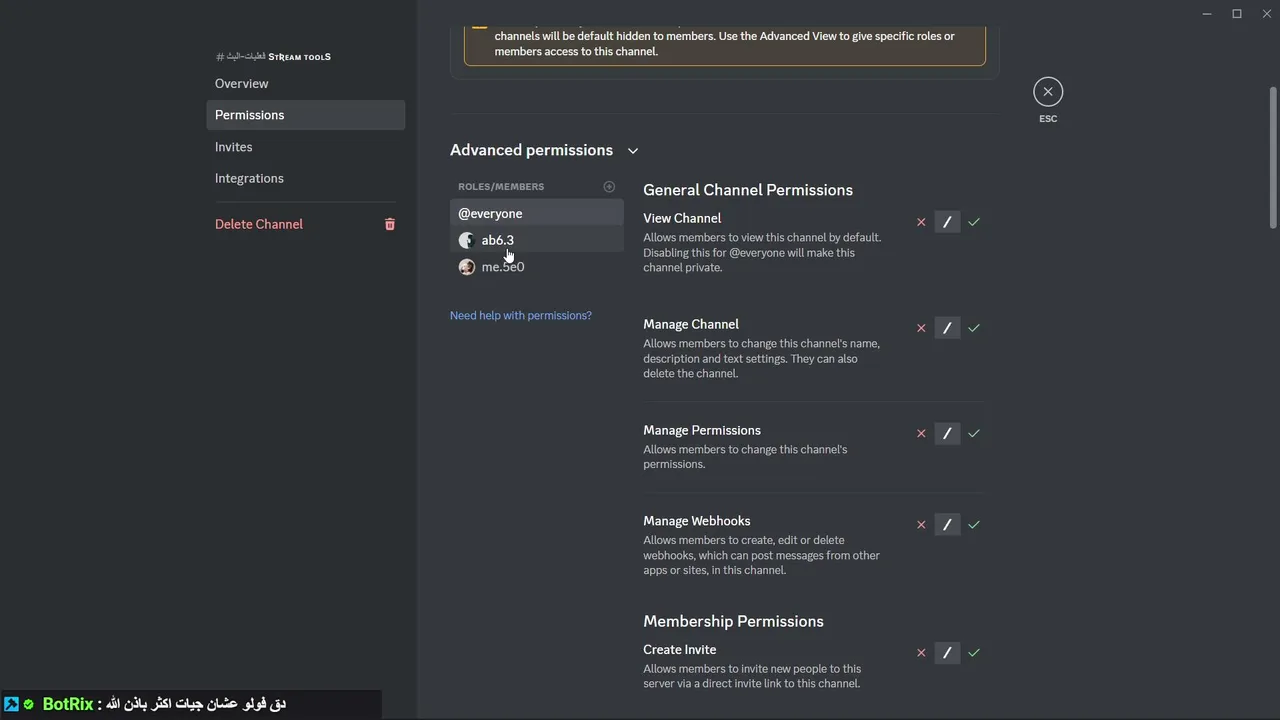Allow Create Invite with the green checkmark
Viewport: 1280px width, 720px height.
pyautogui.click(x=974, y=653)
